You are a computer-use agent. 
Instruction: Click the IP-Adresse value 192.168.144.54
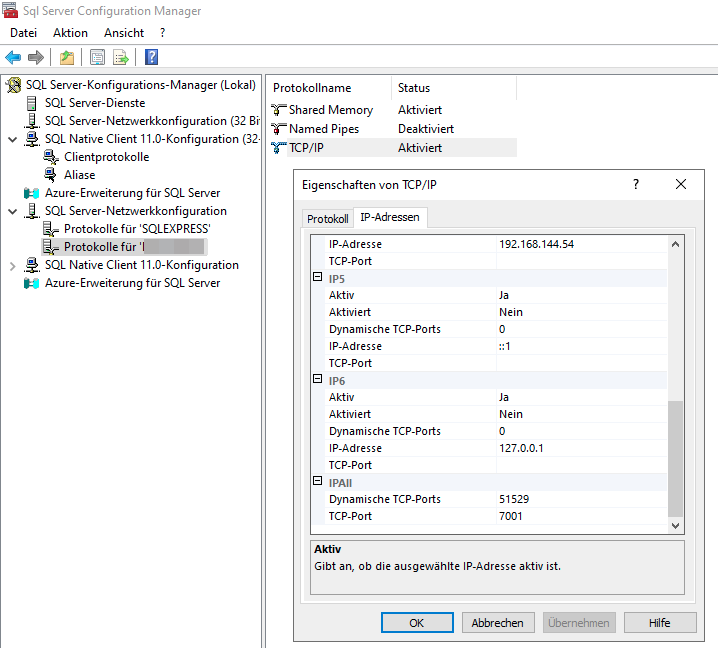pyautogui.click(x=536, y=244)
